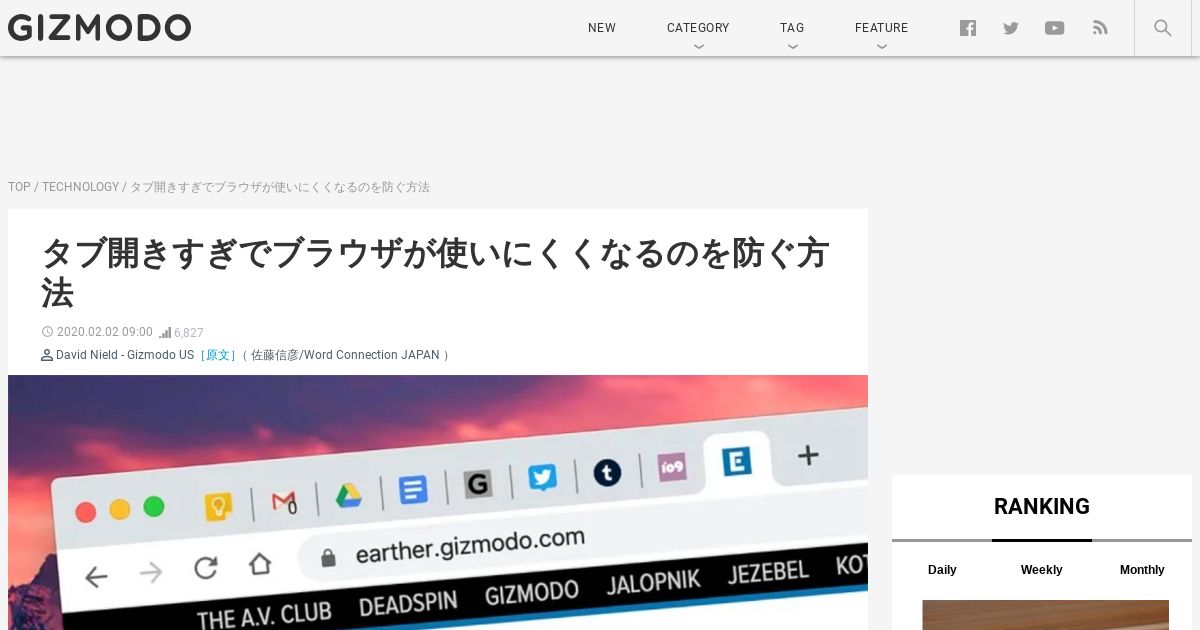
Task: Click the view count 6,827
Action: [189, 333]
